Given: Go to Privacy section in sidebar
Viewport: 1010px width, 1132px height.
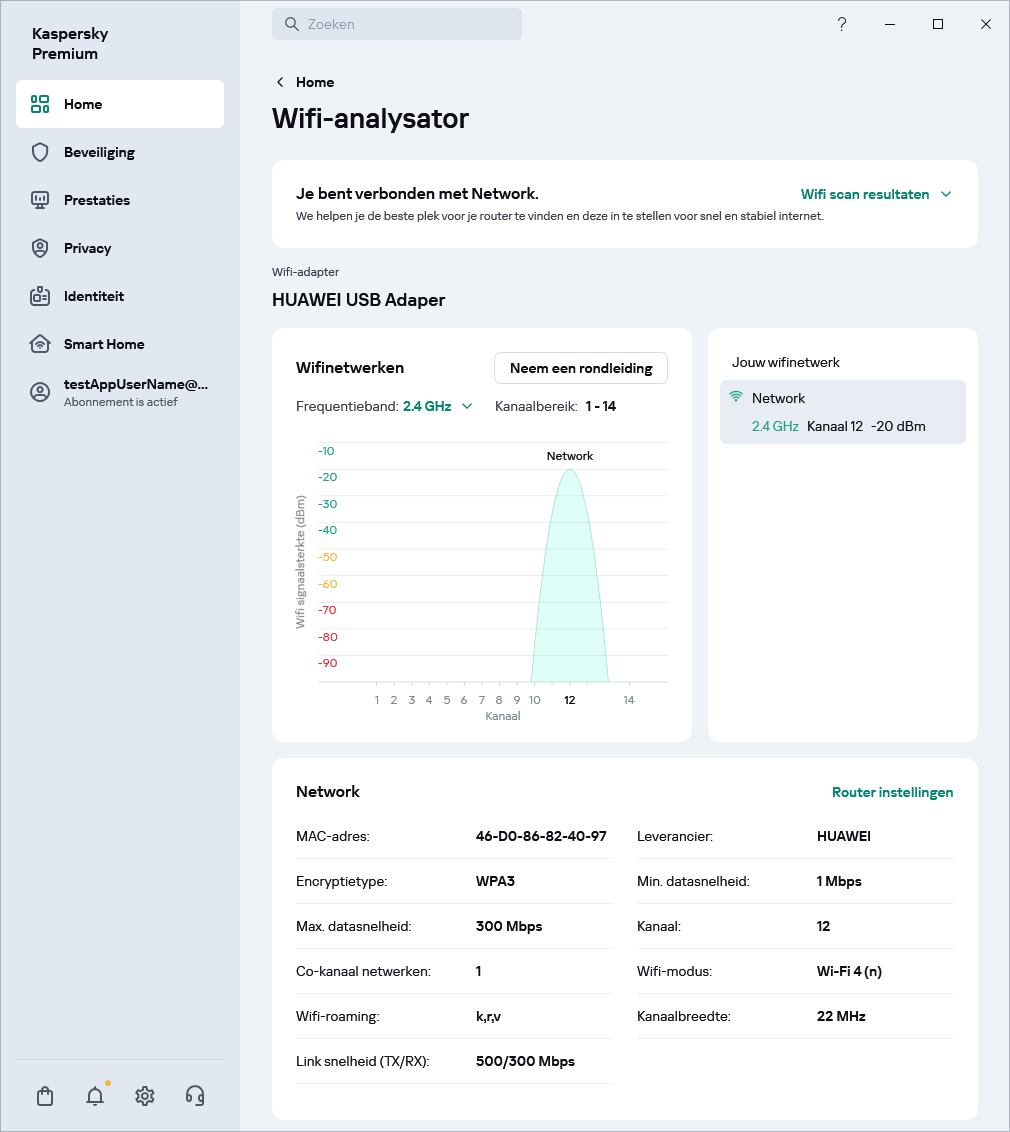Looking at the screenshot, I should click(87, 248).
